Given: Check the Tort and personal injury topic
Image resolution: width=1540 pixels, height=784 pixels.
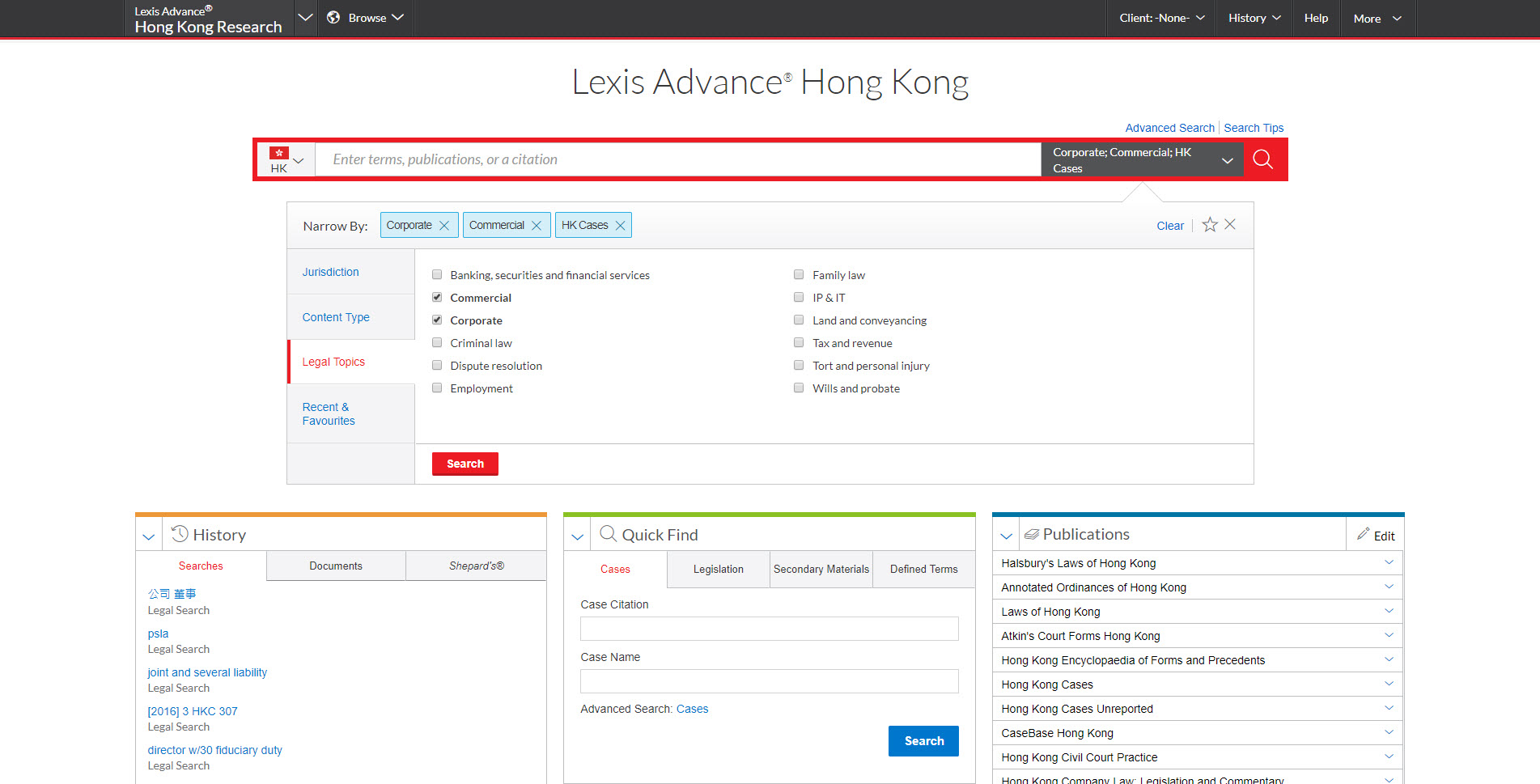Looking at the screenshot, I should click(x=799, y=366).
